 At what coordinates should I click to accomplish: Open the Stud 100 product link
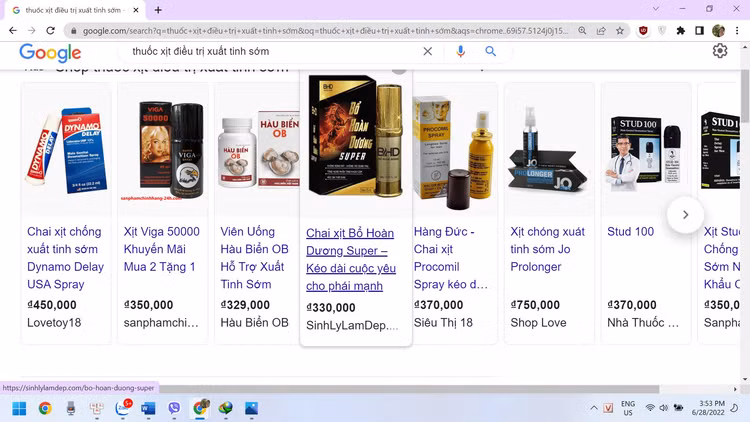point(630,232)
